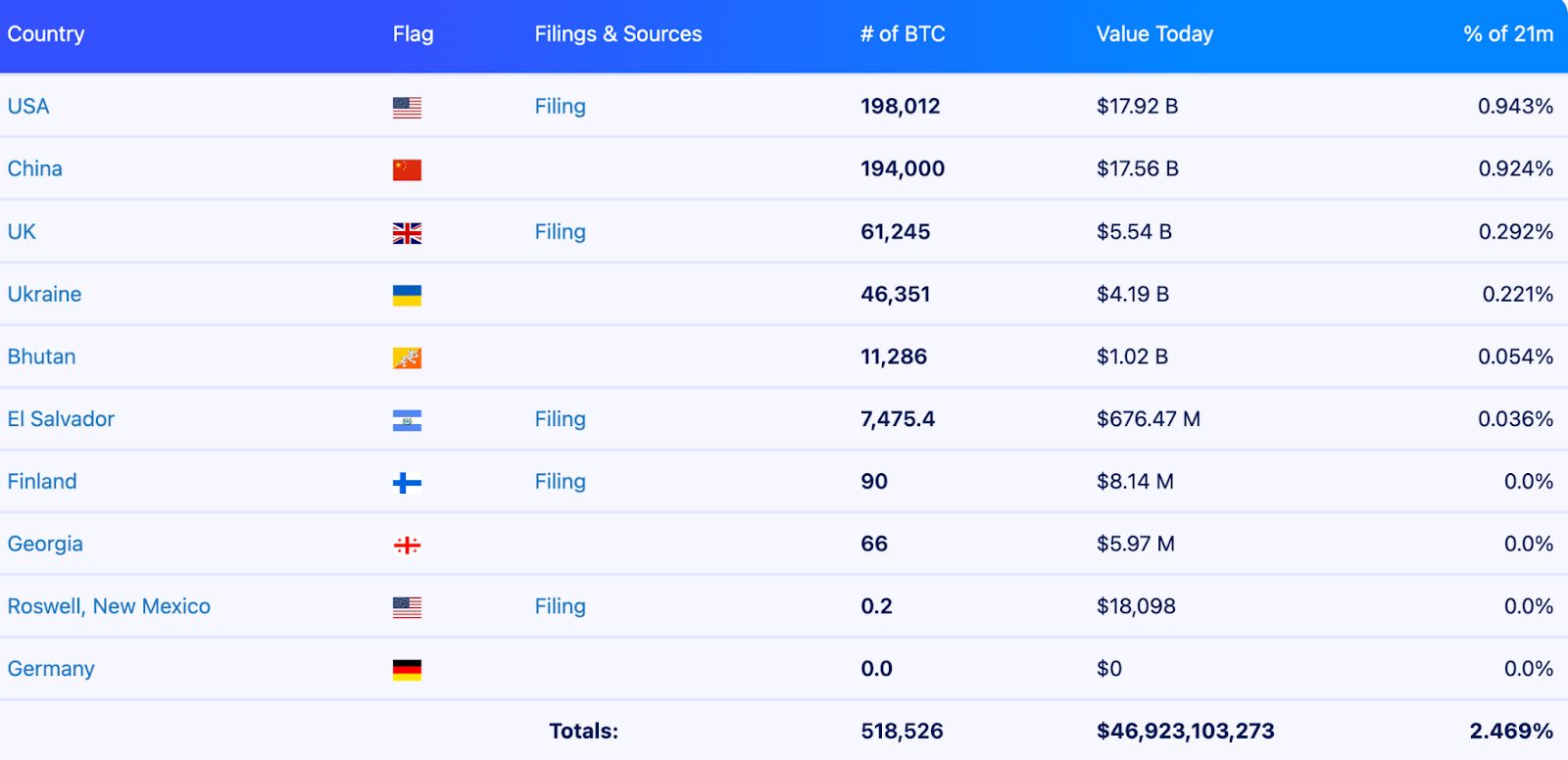Viewport: 1568px width, 760px height.
Task: Sort by the Country column header
Action: (46, 33)
